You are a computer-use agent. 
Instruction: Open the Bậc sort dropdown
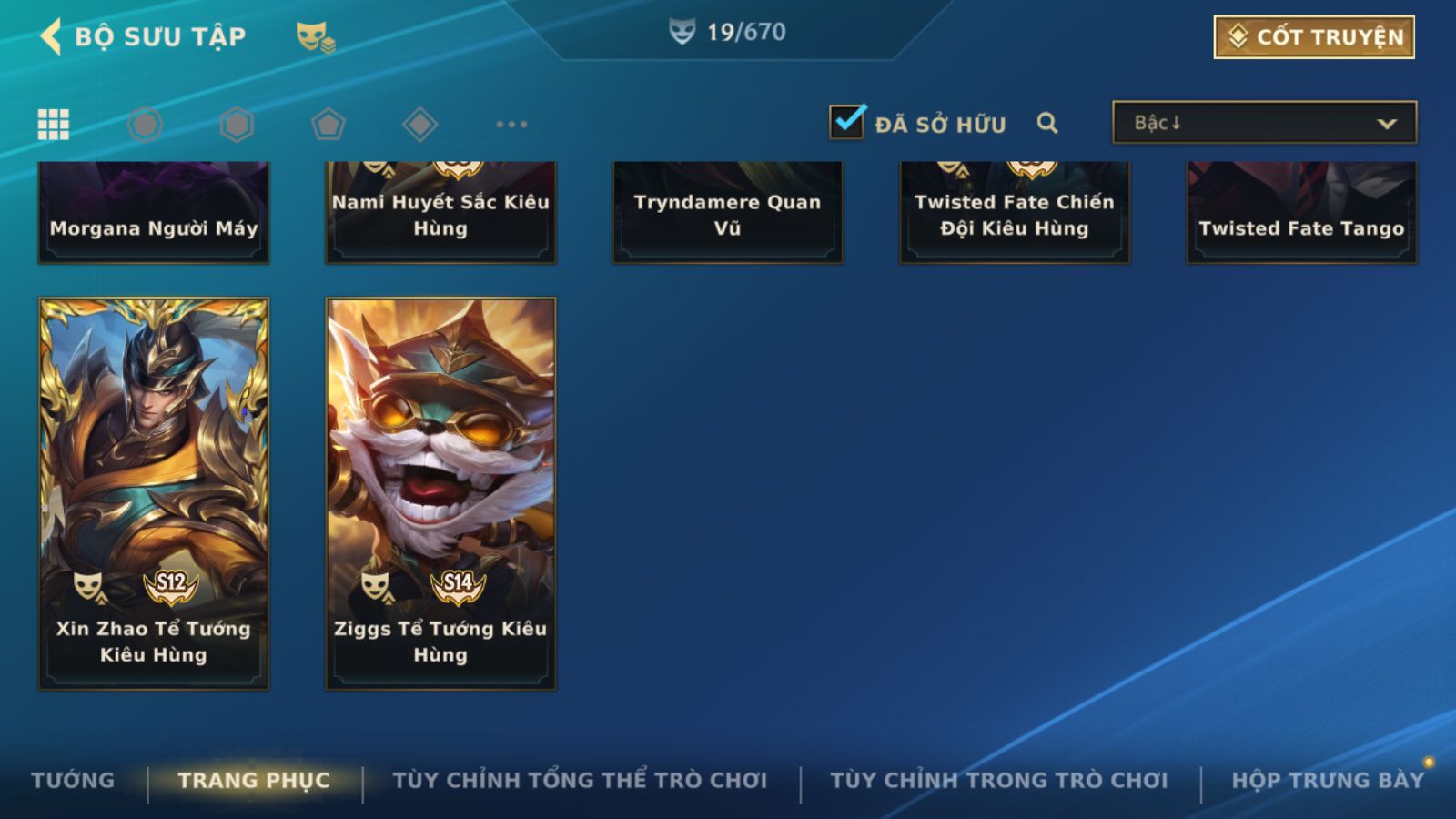point(1264,122)
